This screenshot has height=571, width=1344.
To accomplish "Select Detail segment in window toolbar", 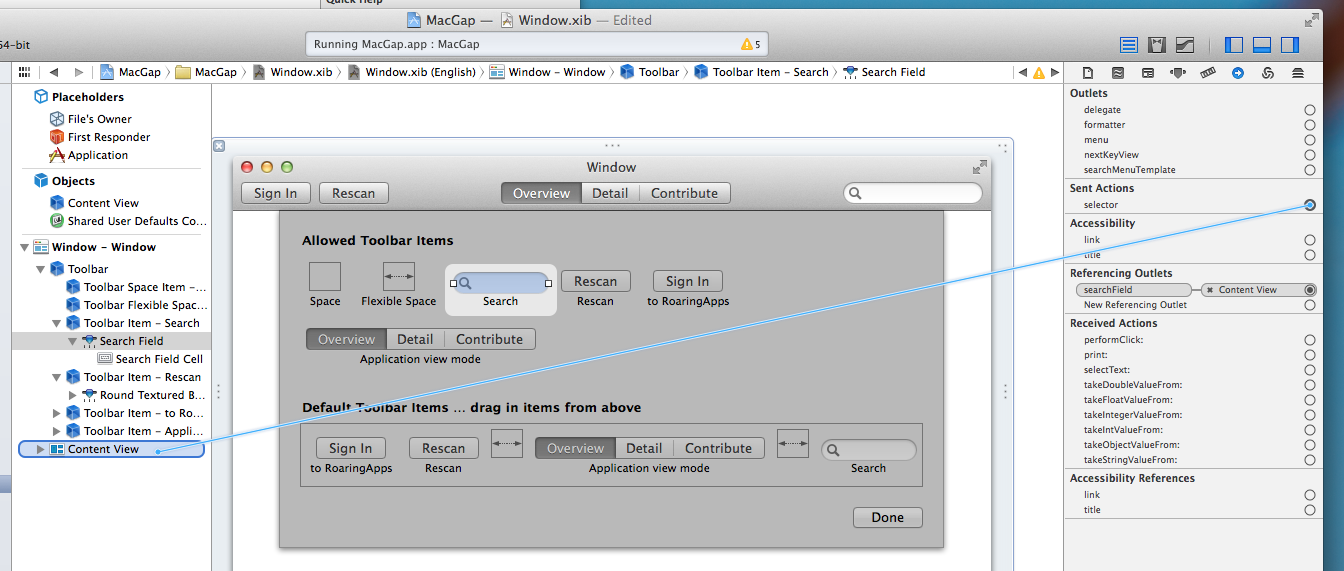I will click(610, 193).
